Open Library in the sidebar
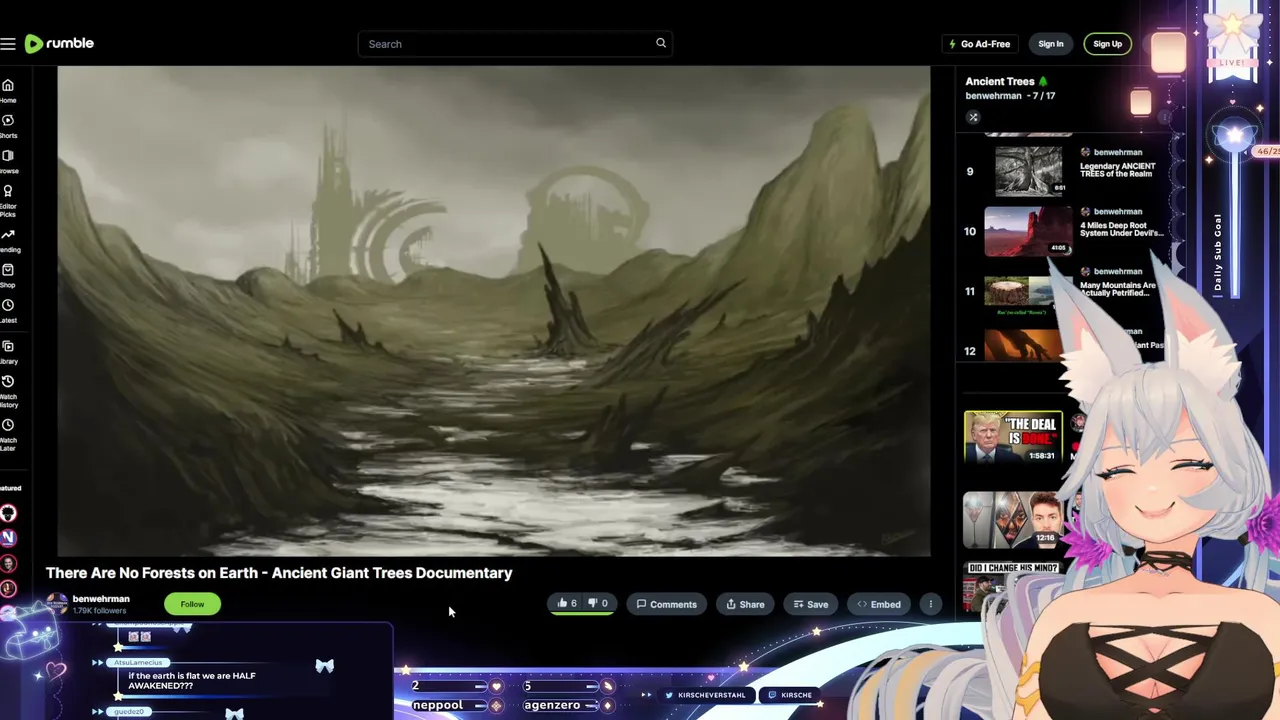Screen dimensions: 1280x720 tap(8, 352)
